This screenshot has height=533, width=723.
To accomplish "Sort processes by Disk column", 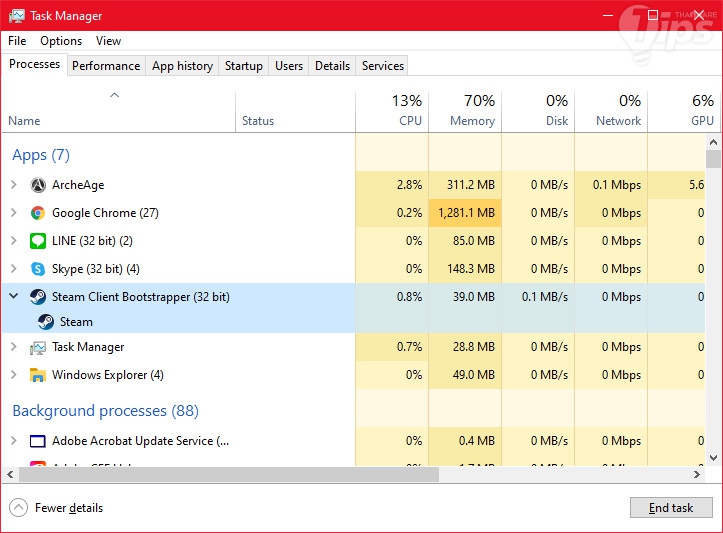I will tap(538, 112).
